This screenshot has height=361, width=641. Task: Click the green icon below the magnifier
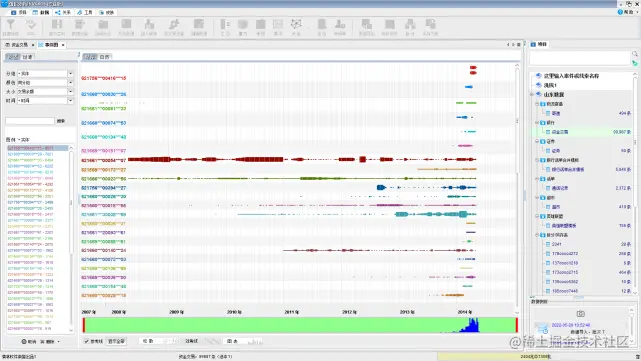[634, 63]
